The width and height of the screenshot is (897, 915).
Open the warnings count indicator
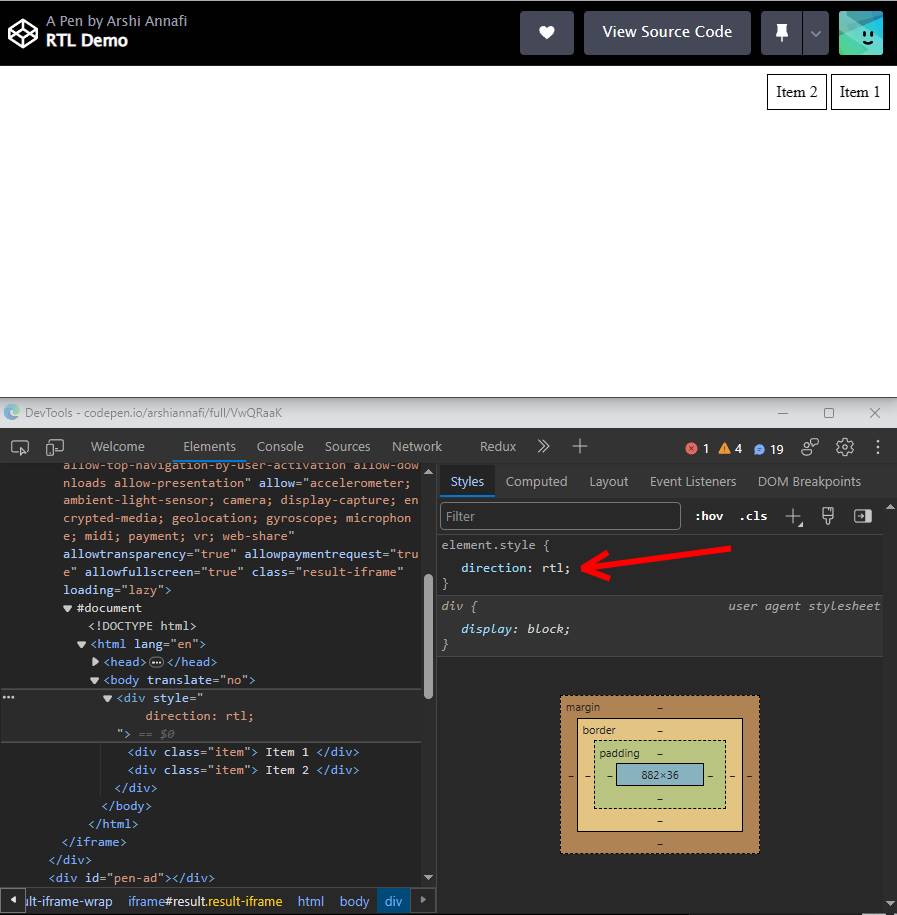pos(730,449)
